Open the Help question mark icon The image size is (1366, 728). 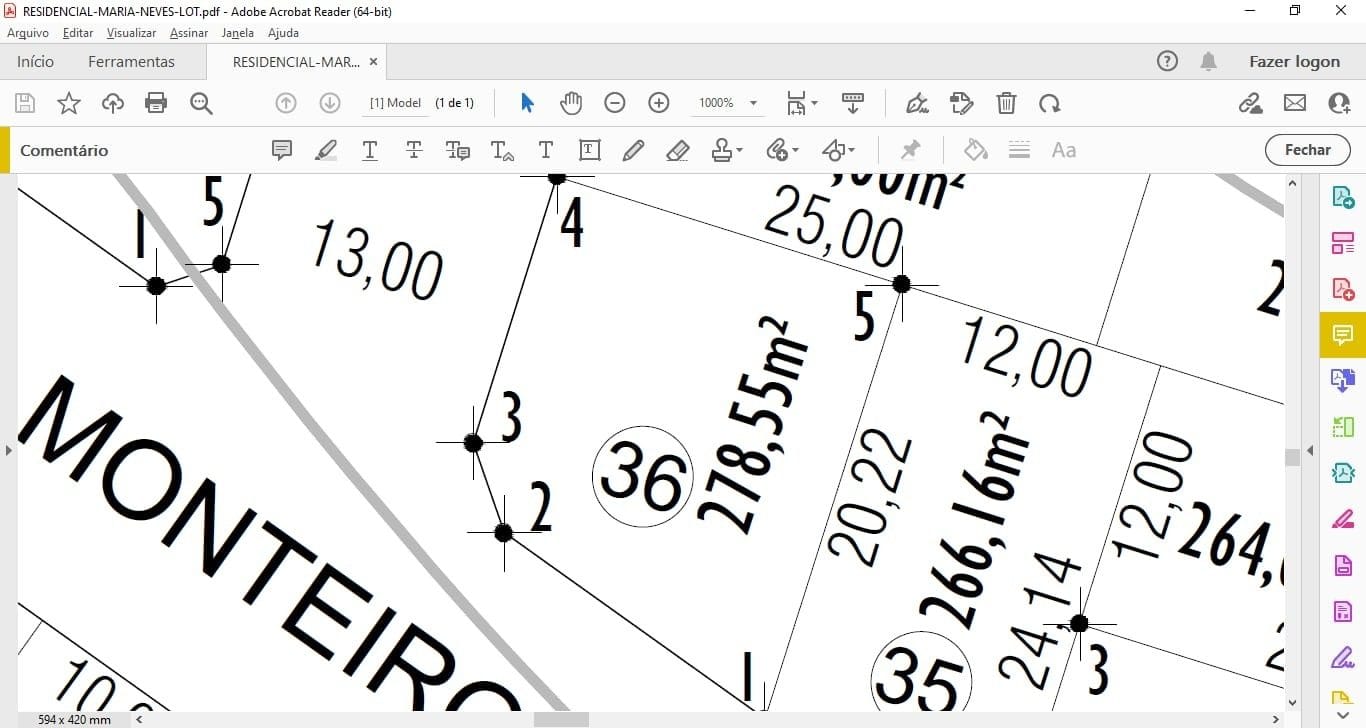click(x=1167, y=61)
